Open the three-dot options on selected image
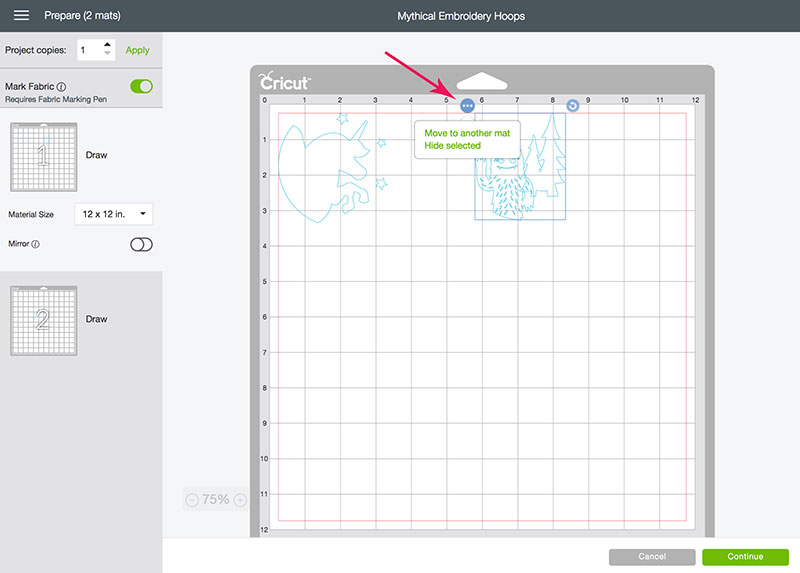The width and height of the screenshot is (800, 573). (467, 106)
